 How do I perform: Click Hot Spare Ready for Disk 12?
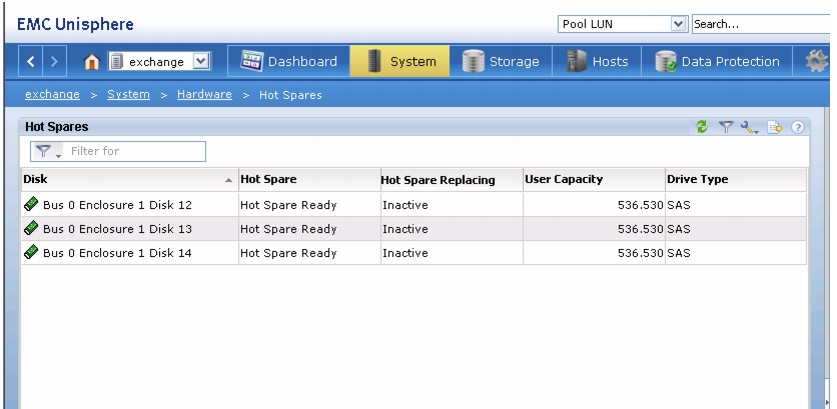click(288, 205)
